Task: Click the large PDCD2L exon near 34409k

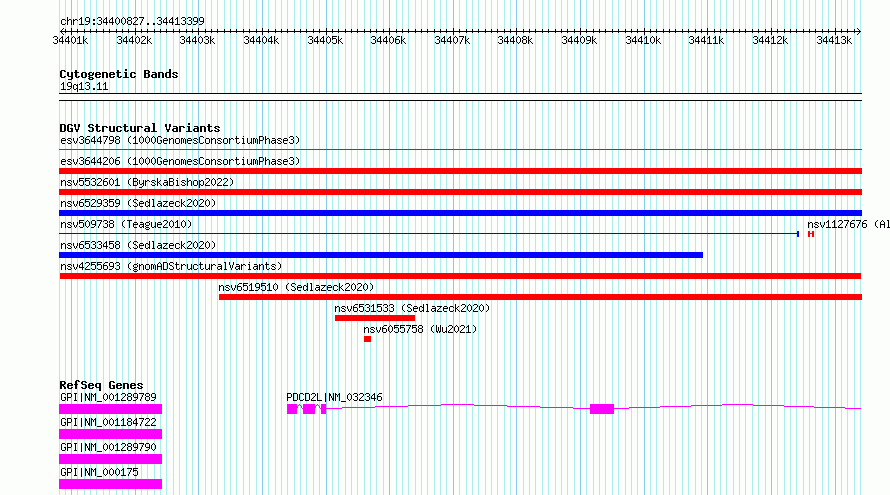Action: [x=602, y=409]
